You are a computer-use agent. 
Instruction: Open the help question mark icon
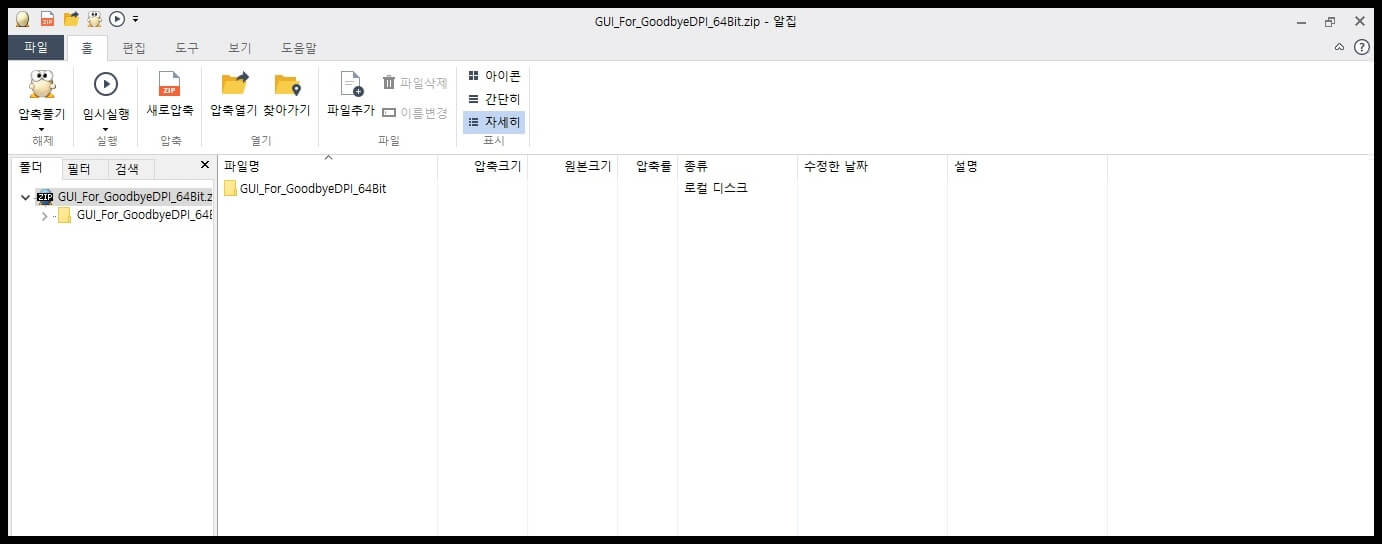click(1362, 47)
